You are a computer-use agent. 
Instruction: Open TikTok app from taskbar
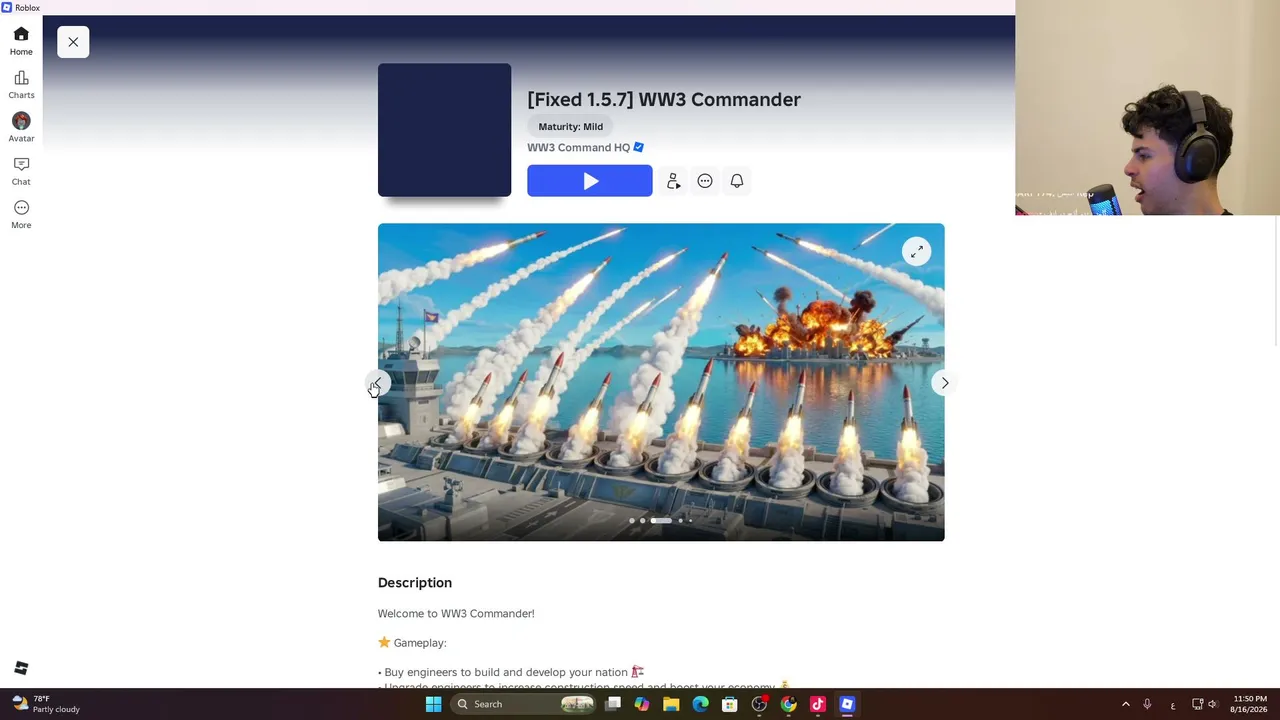click(x=818, y=704)
